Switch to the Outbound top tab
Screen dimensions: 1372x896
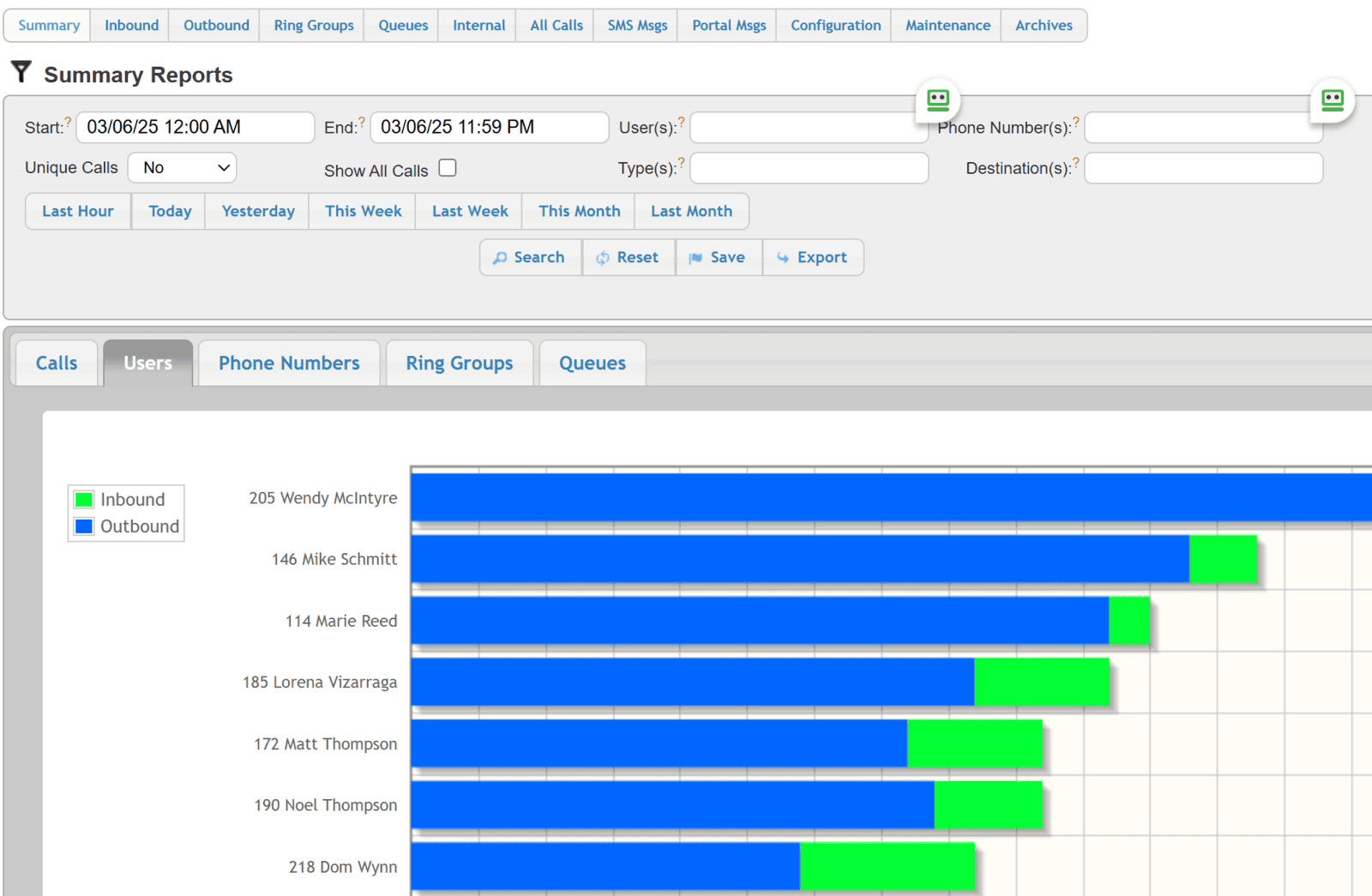tap(216, 26)
